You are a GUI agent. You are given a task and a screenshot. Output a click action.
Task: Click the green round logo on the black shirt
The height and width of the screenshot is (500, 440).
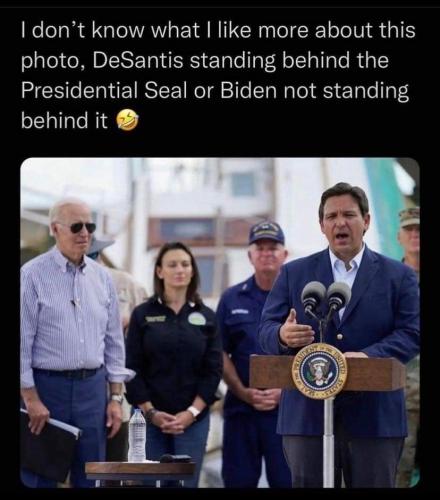(197, 319)
